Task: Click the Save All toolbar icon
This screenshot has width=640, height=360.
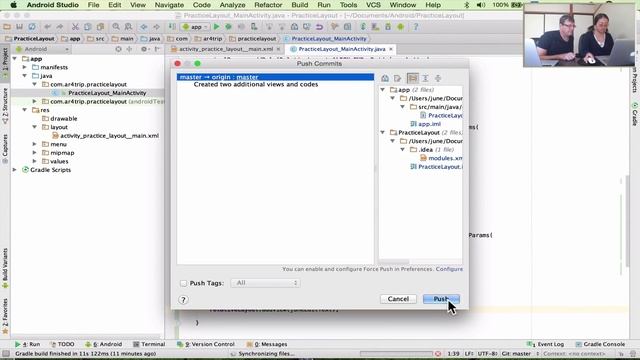Action: pyautogui.click(x=19, y=27)
